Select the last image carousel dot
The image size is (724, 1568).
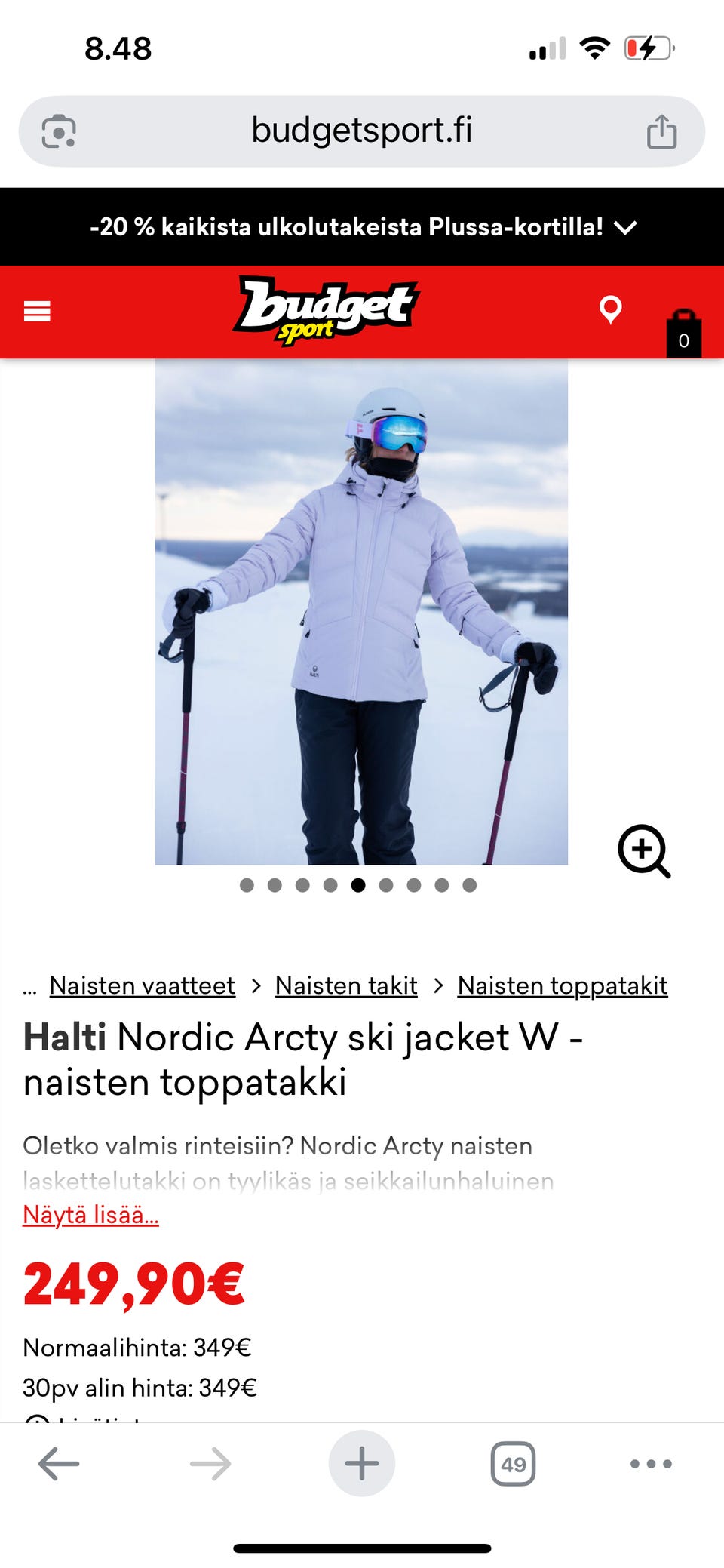tap(469, 885)
